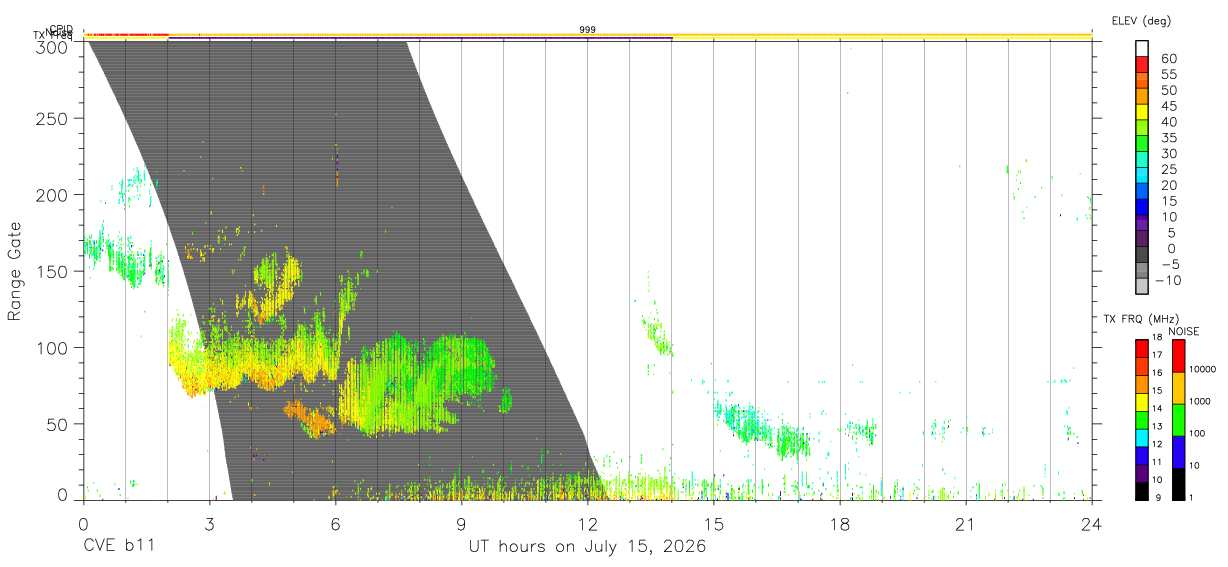The width and height of the screenshot is (1228, 567).
Task: Click the "150" Range Gate tick label
Action: point(53,271)
